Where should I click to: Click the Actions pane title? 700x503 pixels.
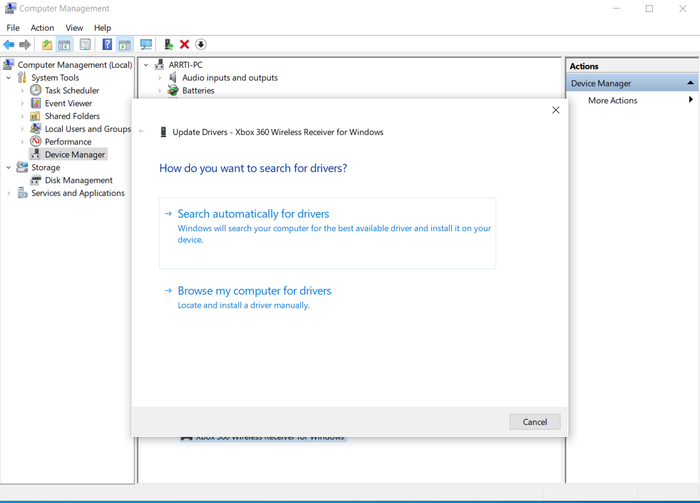[x=584, y=66]
